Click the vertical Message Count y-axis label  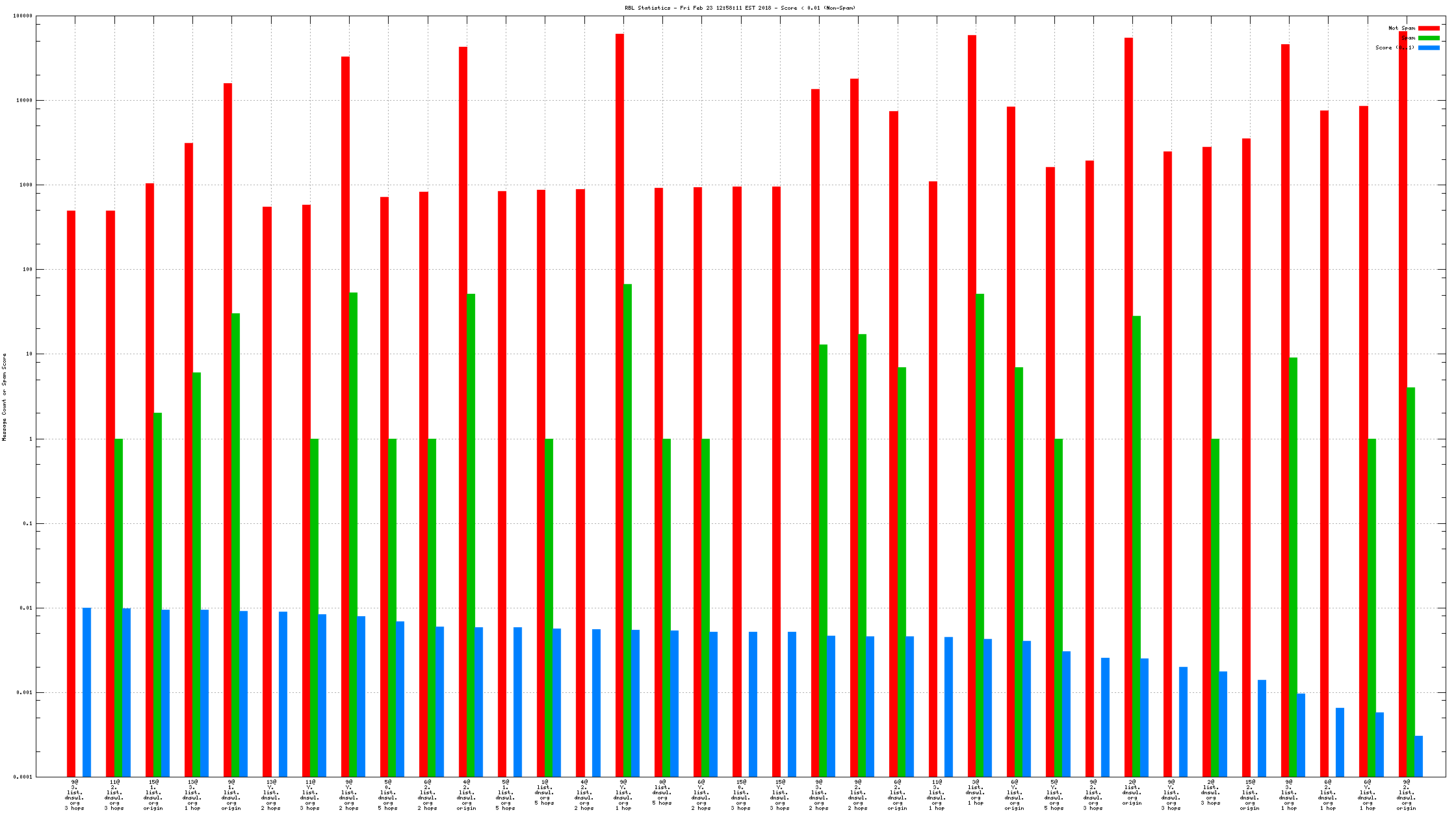5,396
